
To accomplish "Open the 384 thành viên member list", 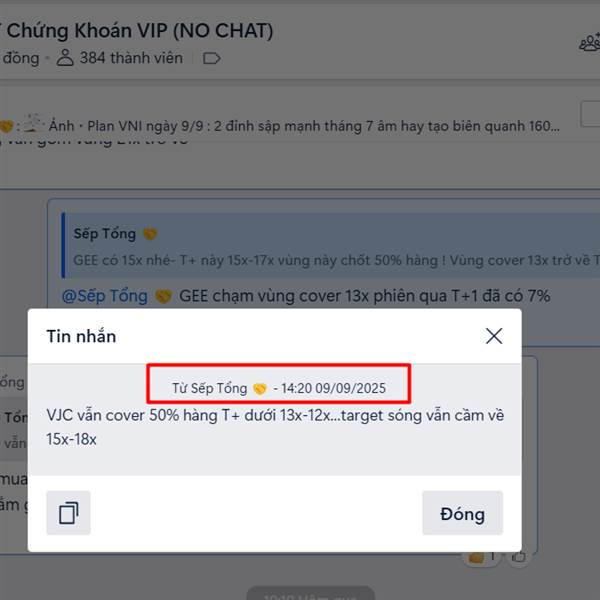I will coord(120,58).
